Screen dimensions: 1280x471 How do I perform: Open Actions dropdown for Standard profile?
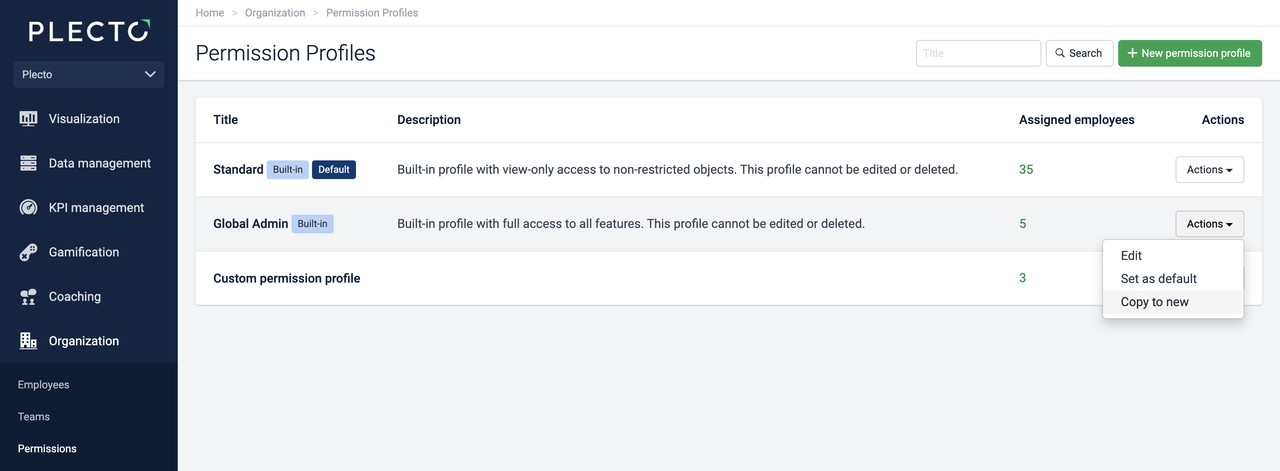tap(1209, 170)
